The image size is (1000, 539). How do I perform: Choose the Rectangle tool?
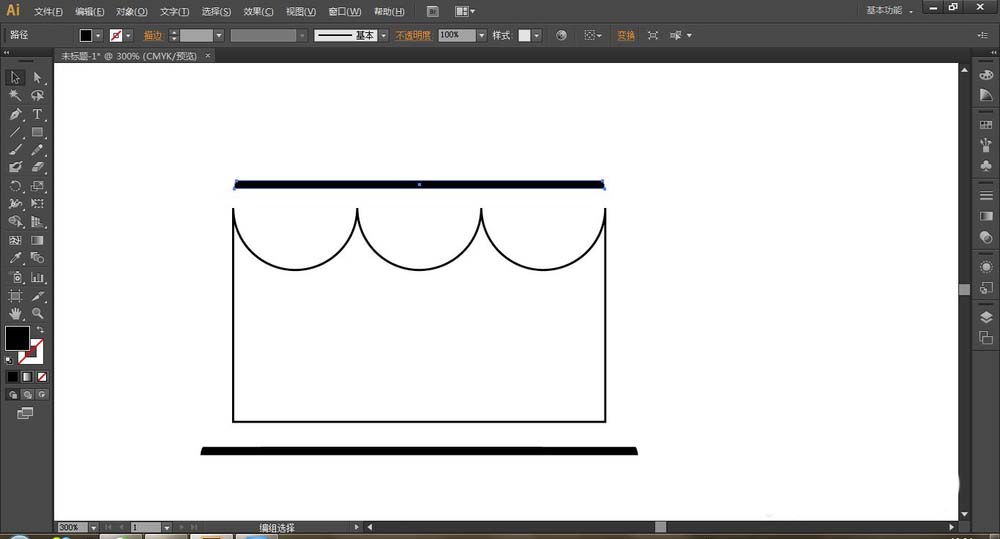(37, 132)
